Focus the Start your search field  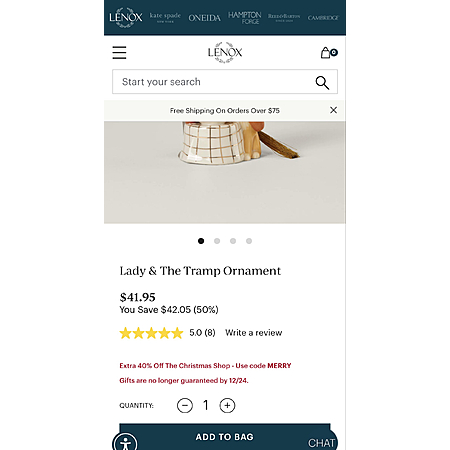pos(225,82)
